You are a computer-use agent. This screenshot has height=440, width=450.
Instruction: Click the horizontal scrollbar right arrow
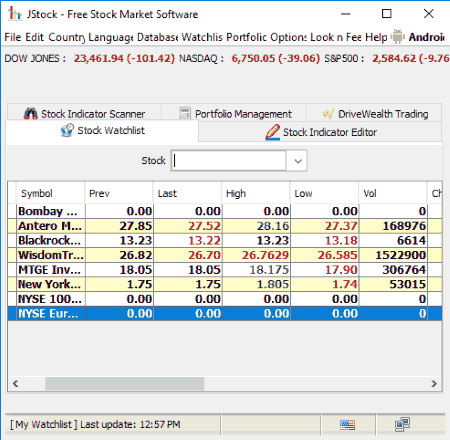pyautogui.click(x=434, y=384)
